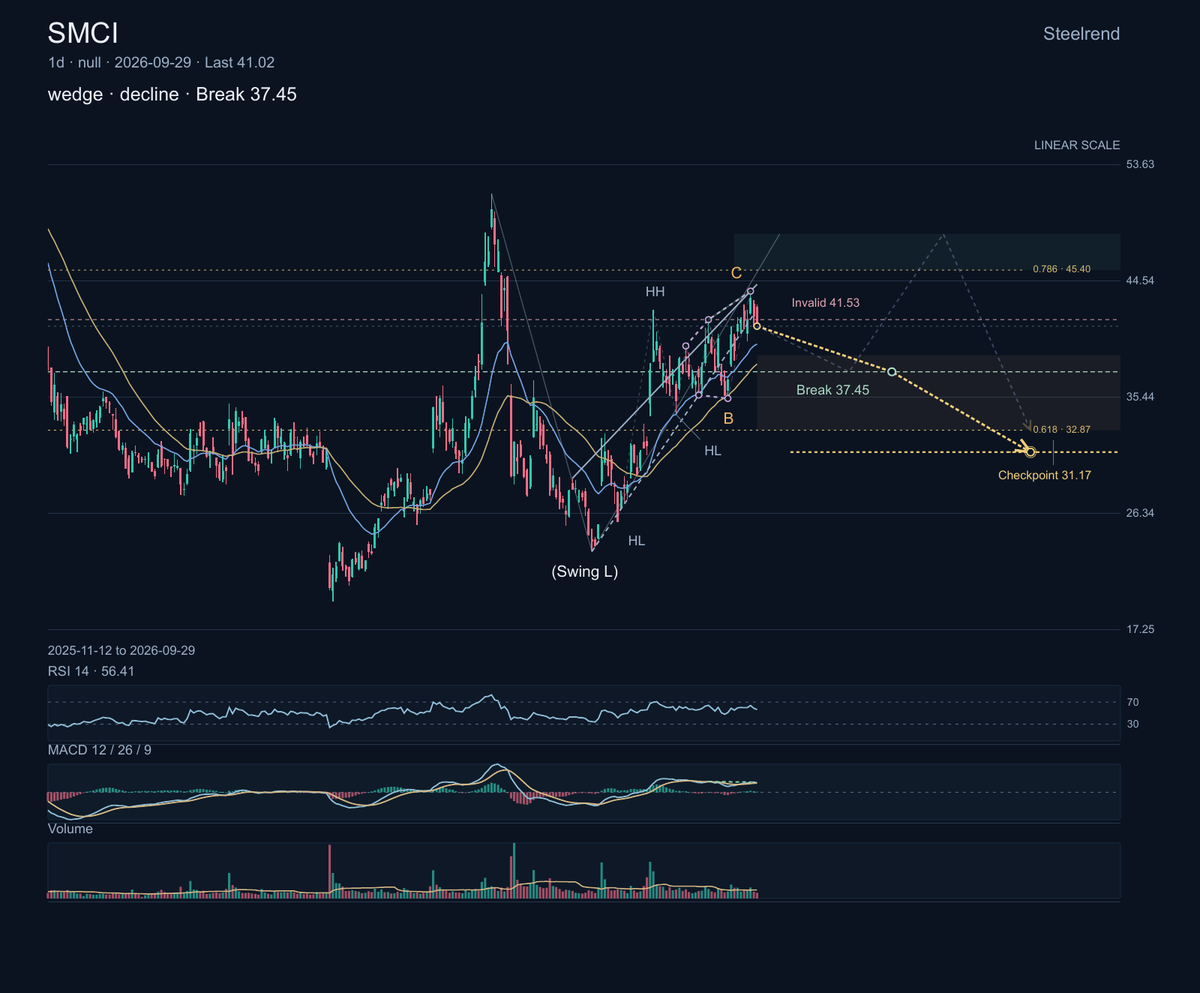This screenshot has width=1200, height=993.
Task: Click the HL label near Swing L
Action: (x=637, y=540)
